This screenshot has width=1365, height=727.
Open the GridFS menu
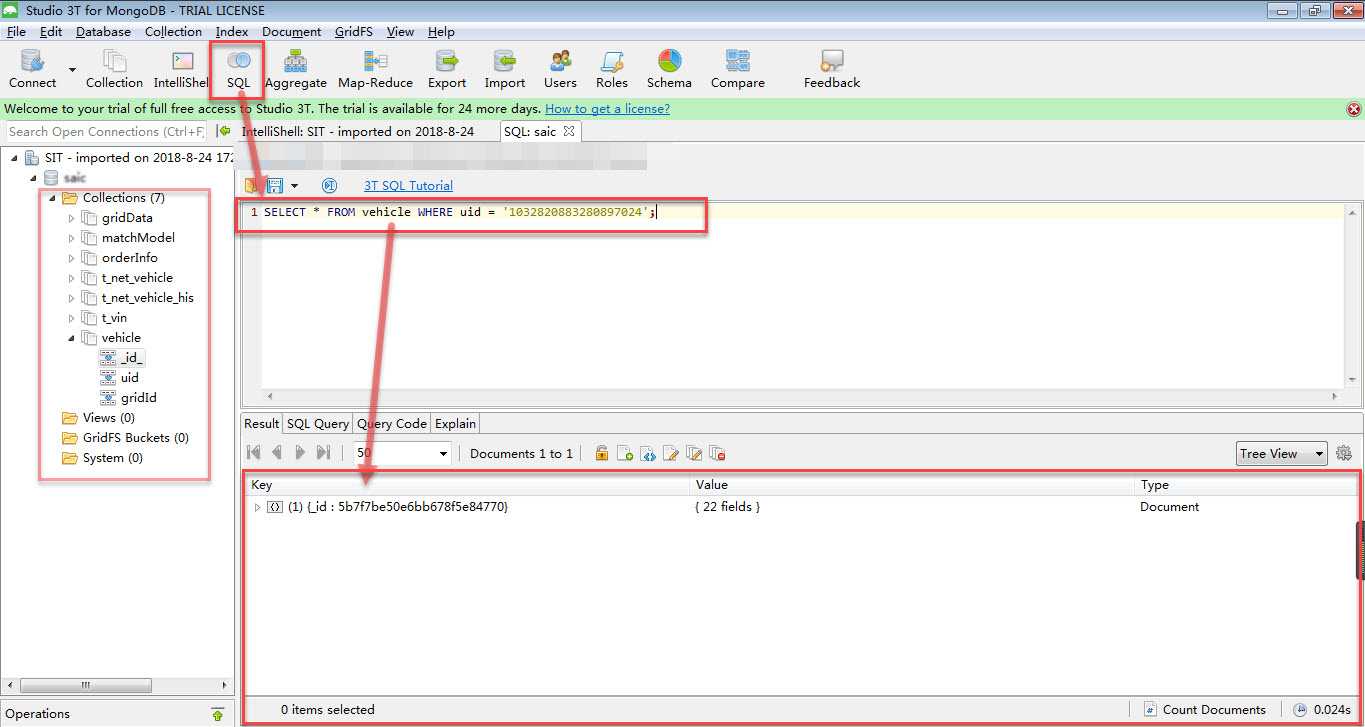click(x=354, y=31)
